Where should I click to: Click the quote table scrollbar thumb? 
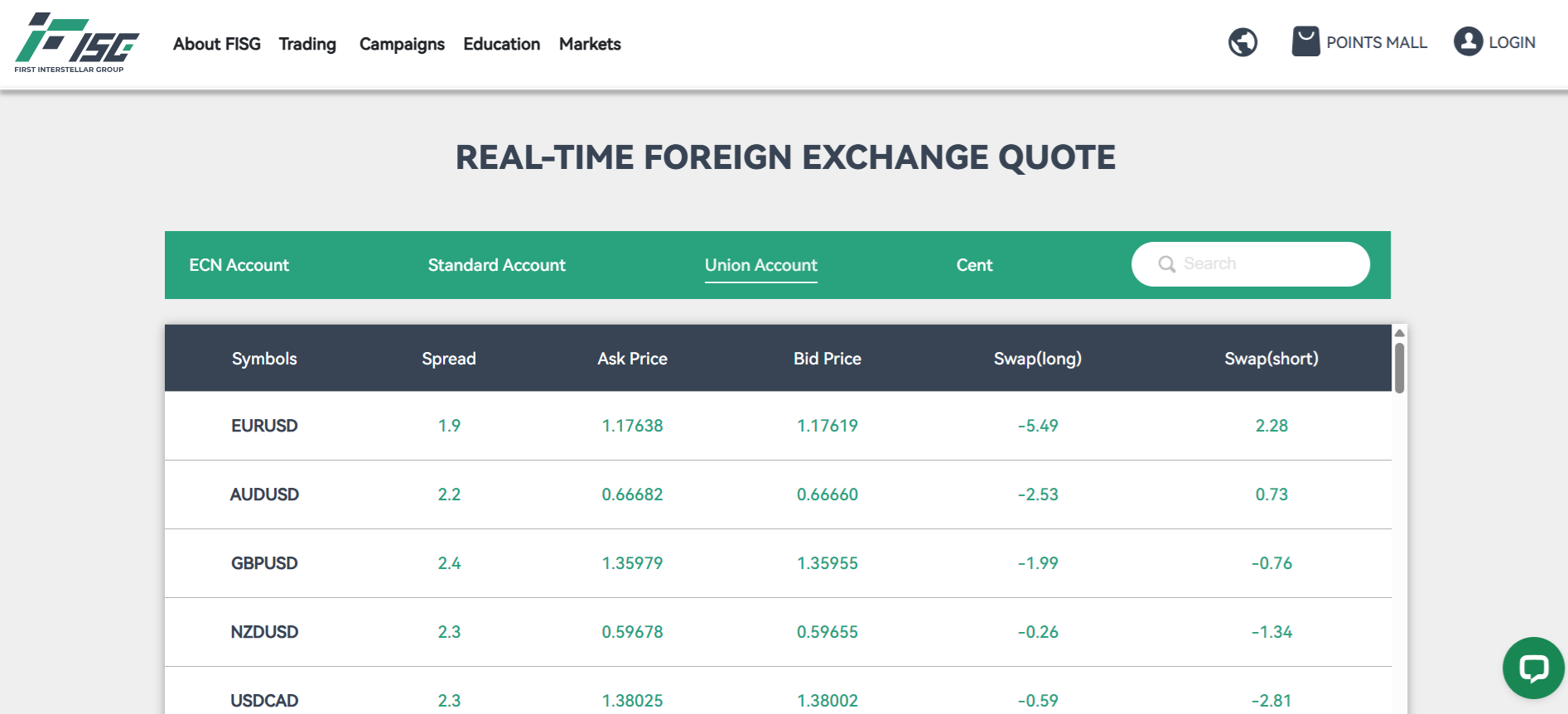[1399, 368]
